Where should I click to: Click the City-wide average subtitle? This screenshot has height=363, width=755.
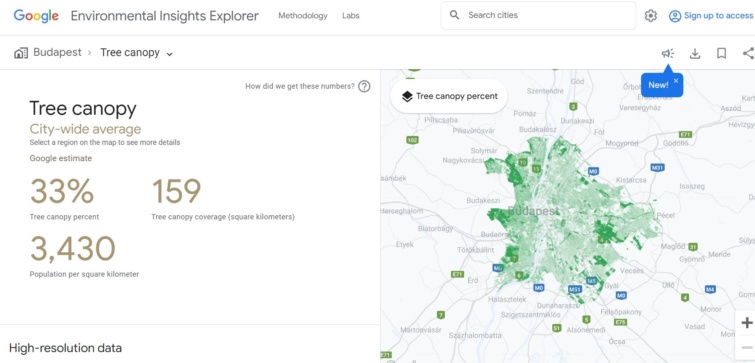(85, 129)
